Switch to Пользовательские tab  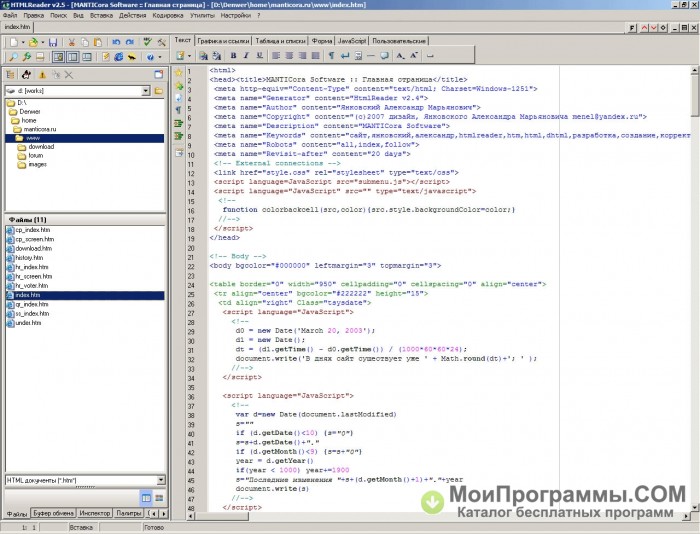399,41
